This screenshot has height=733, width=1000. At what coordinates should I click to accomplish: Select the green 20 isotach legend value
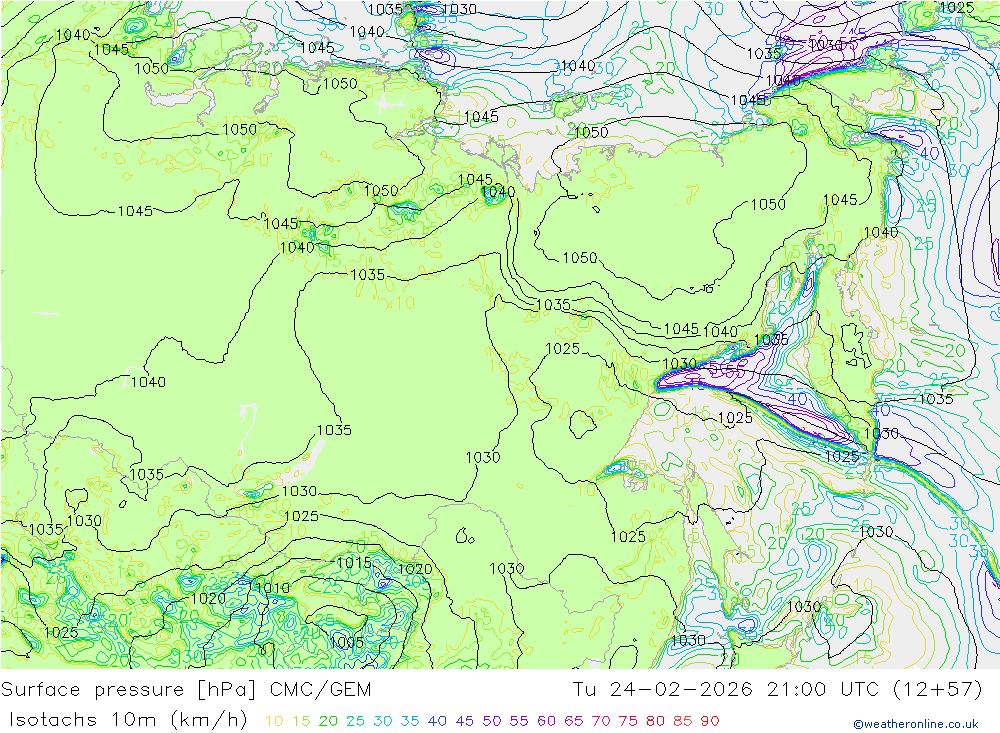tap(328, 721)
